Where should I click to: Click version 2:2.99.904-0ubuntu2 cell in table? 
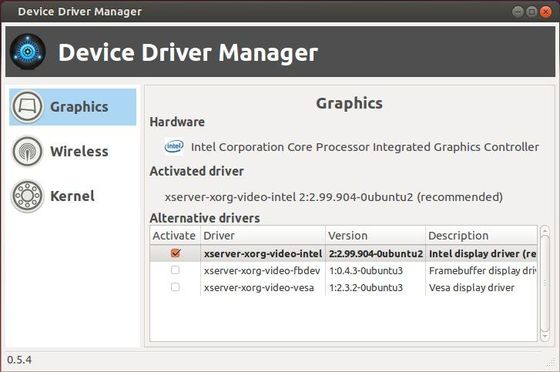(376, 254)
